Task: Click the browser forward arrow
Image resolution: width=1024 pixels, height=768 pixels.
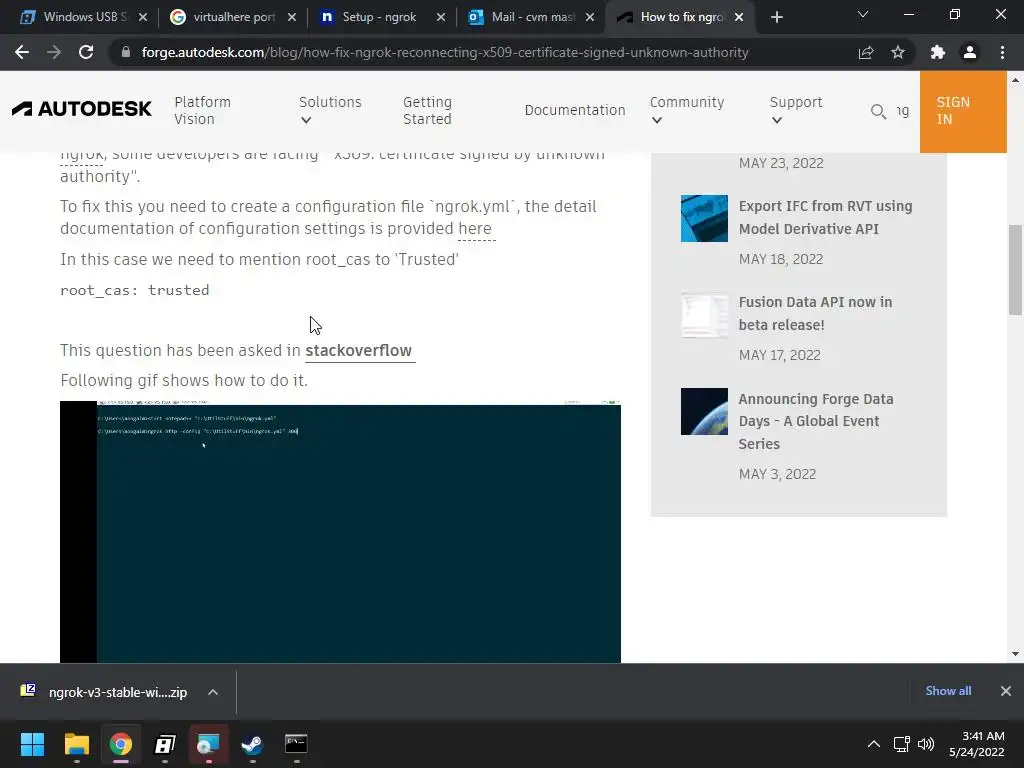Action: (x=54, y=52)
